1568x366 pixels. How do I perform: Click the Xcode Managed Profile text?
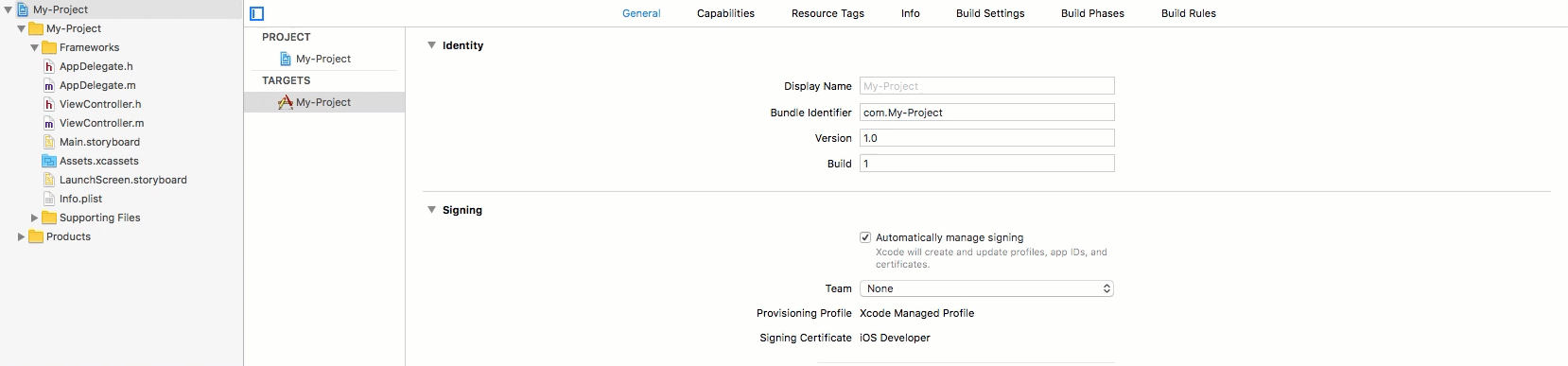[916, 313]
